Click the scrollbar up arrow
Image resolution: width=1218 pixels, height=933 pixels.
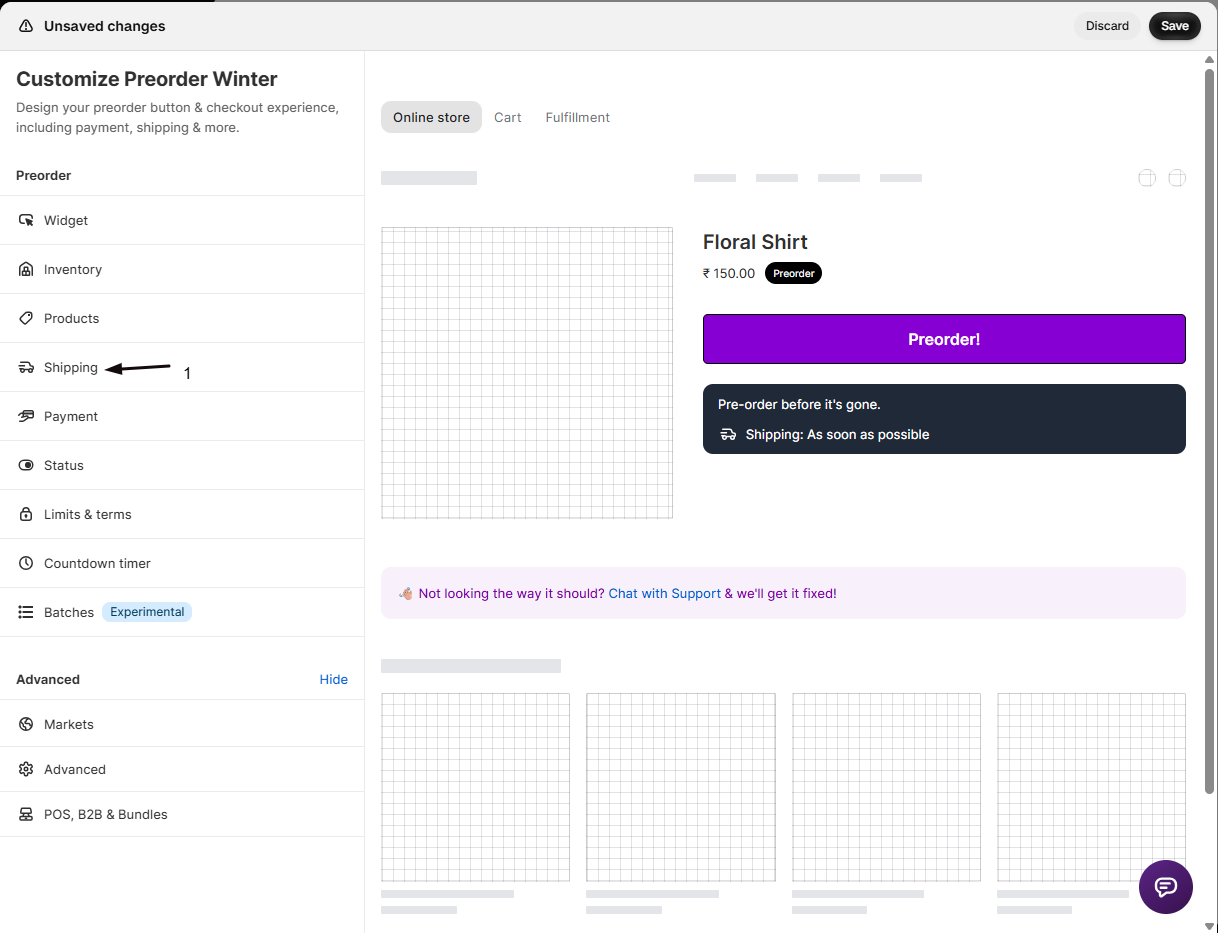click(x=1209, y=60)
